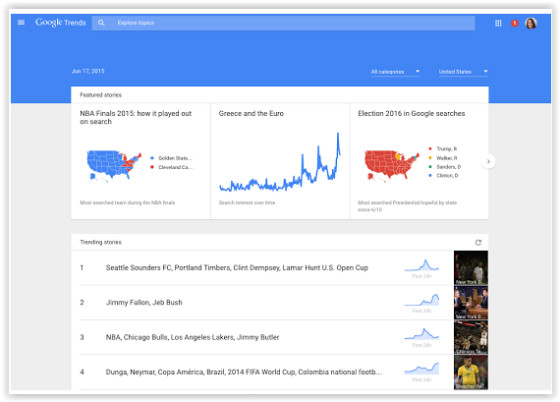Show next featured stories with arrow
The height and width of the screenshot is (402, 560).
coord(488,161)
